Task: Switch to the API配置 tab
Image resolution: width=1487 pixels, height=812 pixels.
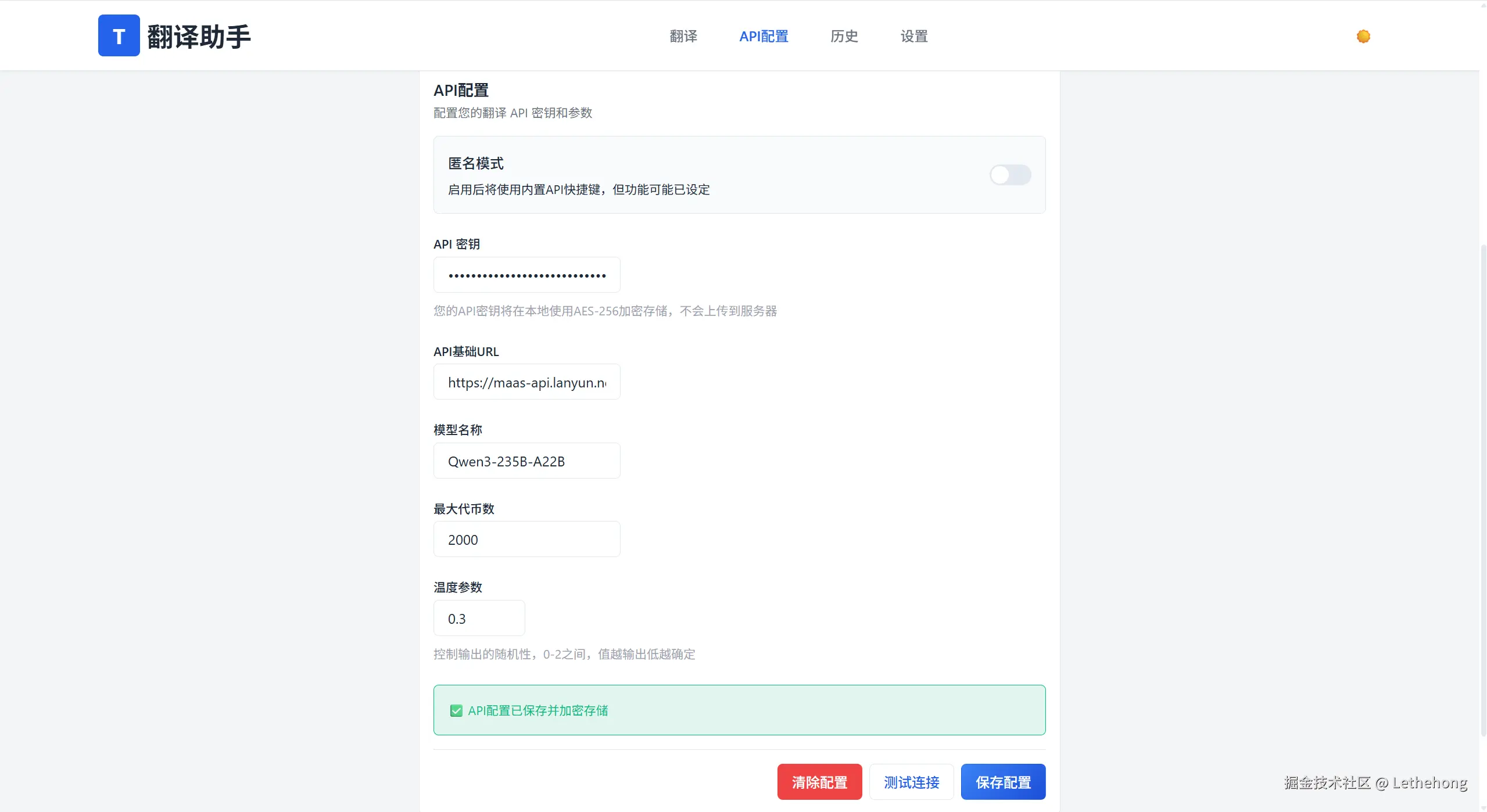Action: 764,37
